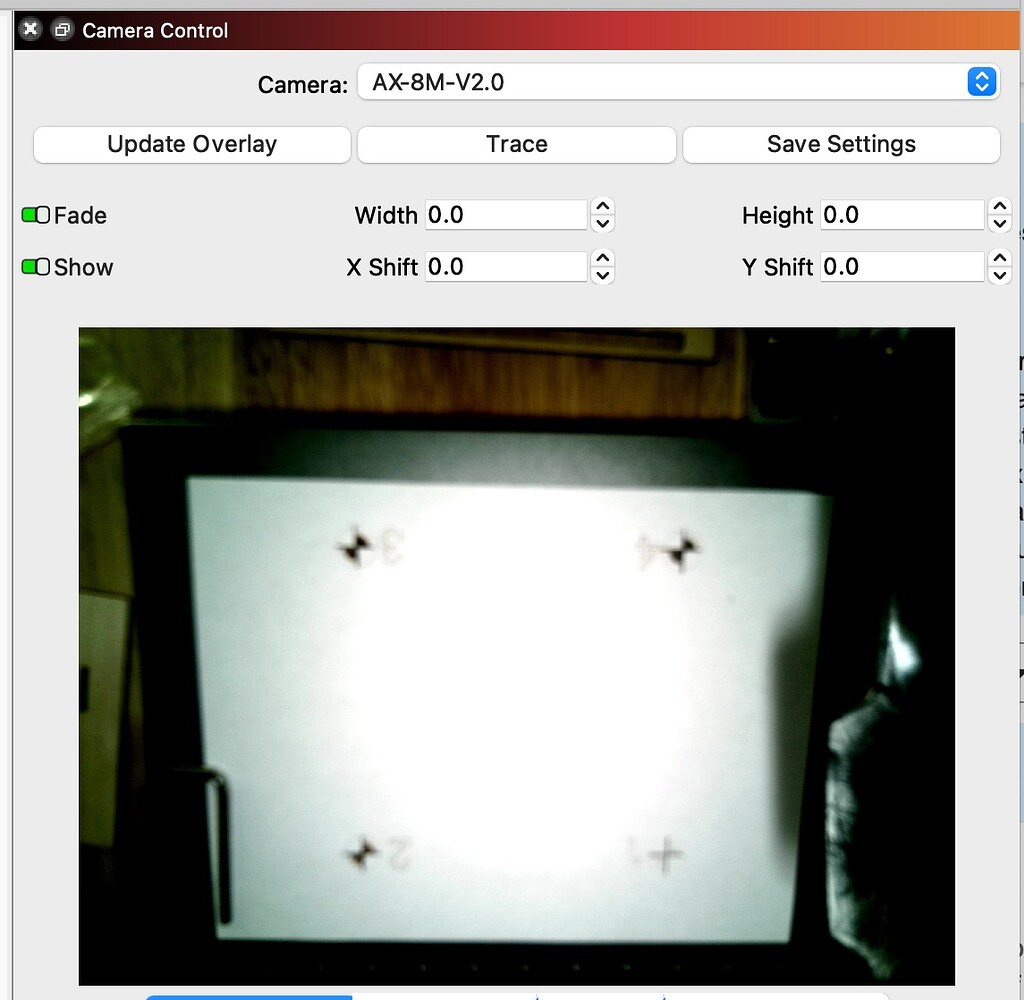Viewport: 1024px width, 1000px height.
Task: Start a camera Trace
Action: pos(516,144)
